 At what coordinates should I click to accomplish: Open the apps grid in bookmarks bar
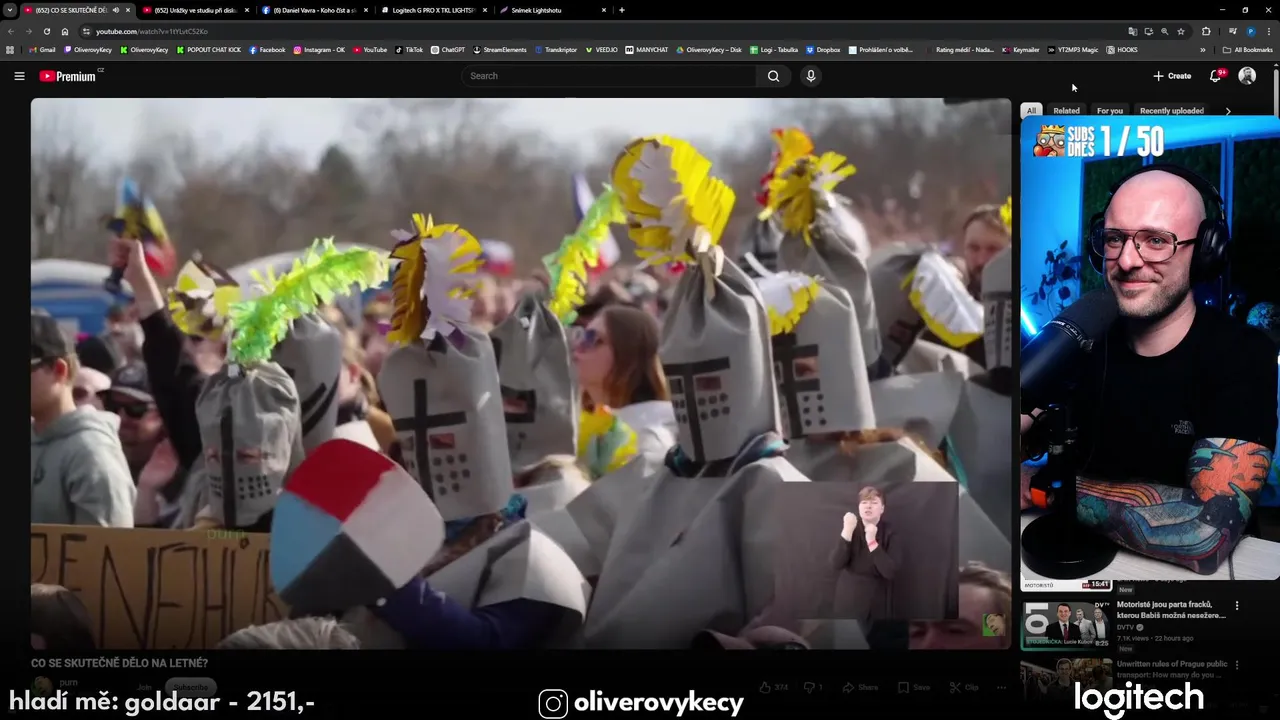tap(10, 49)
